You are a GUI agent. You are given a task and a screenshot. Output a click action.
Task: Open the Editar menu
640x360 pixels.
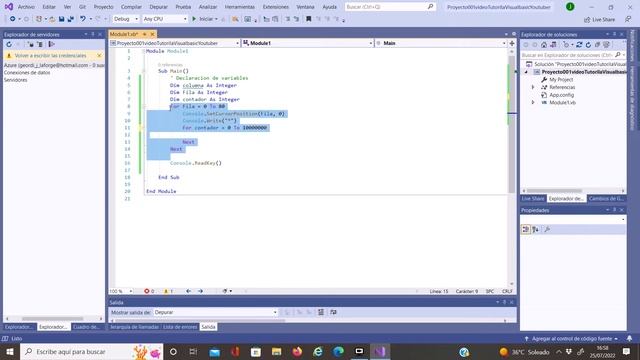49,7
